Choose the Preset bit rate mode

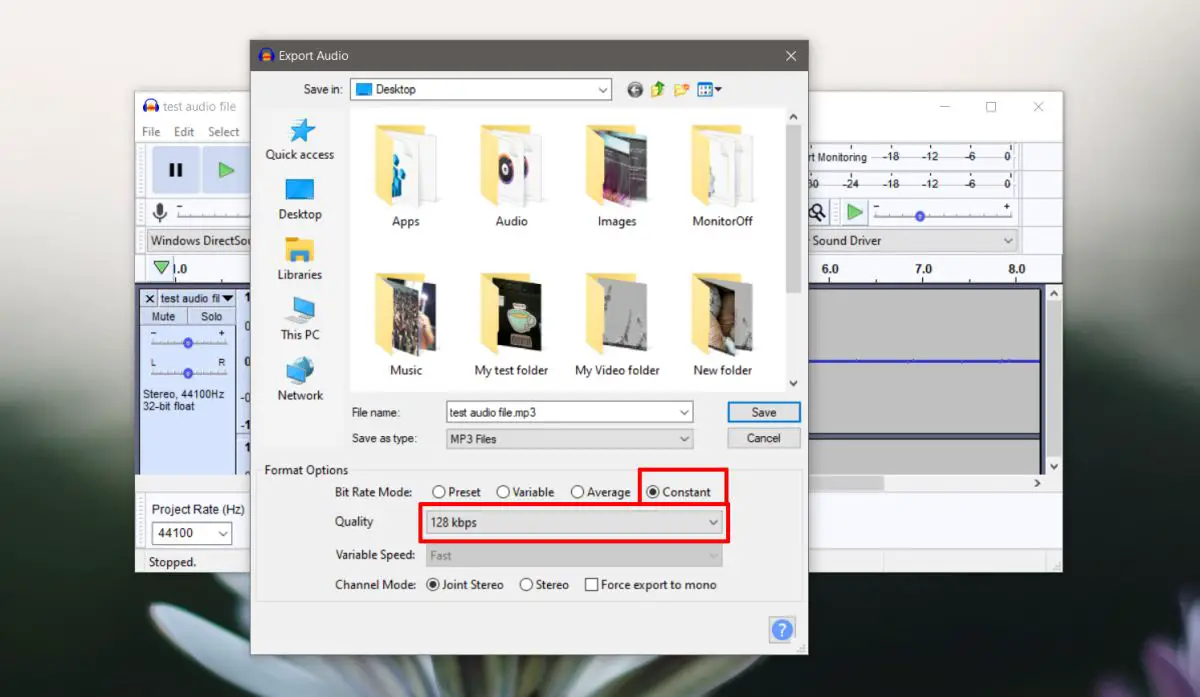coord(456,492)
